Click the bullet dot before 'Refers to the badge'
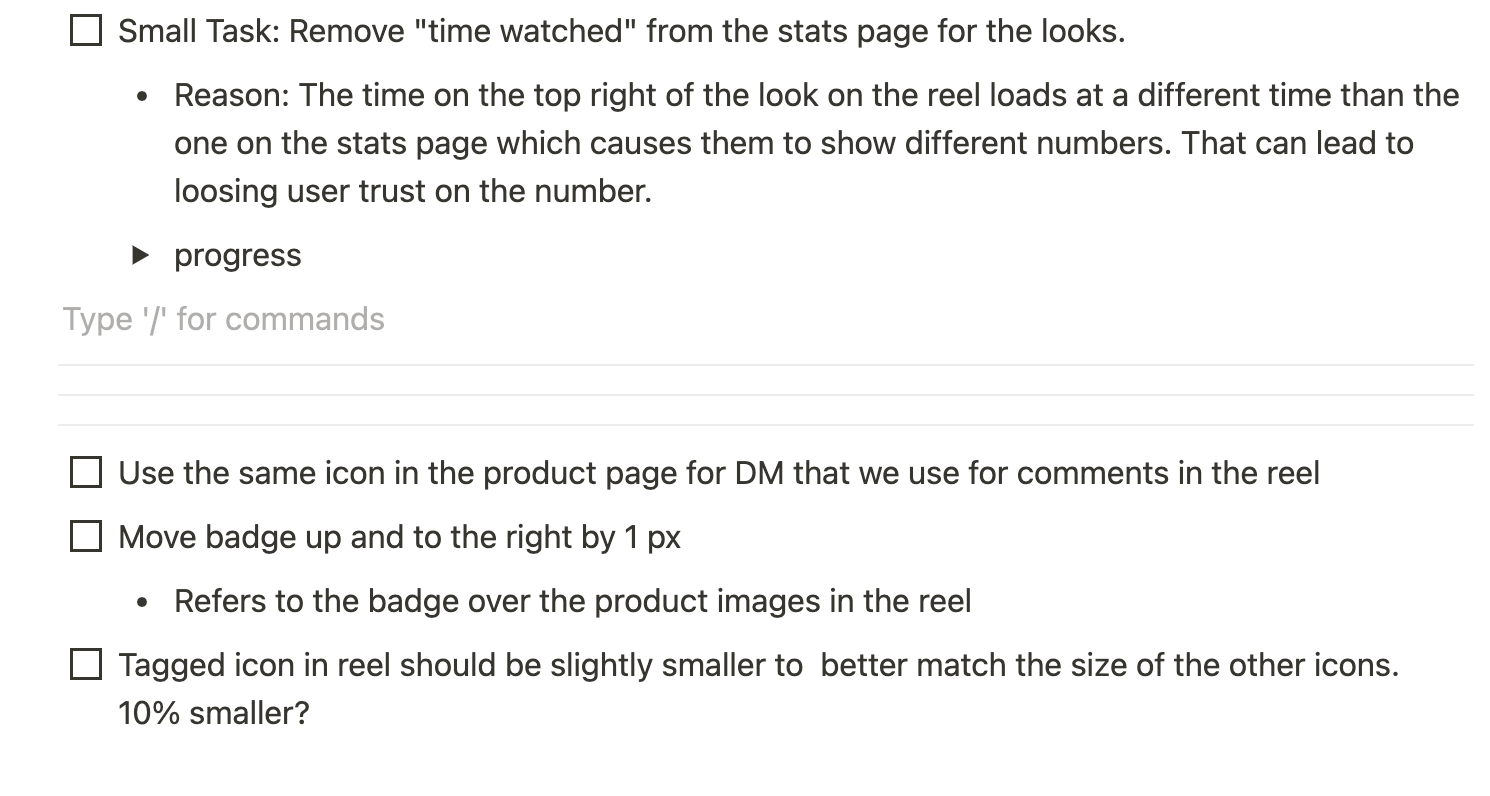1490x796 pixels. click(x=146, y=603)
